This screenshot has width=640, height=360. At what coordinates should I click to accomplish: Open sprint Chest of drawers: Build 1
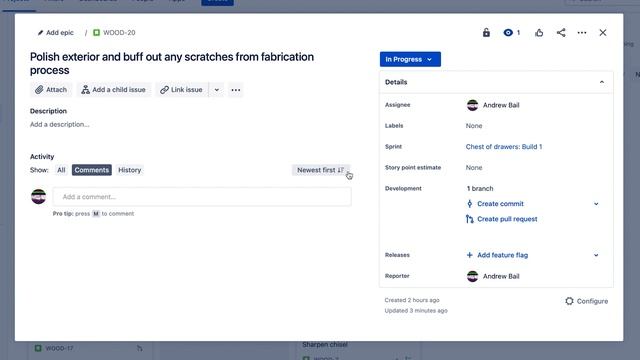504,147
